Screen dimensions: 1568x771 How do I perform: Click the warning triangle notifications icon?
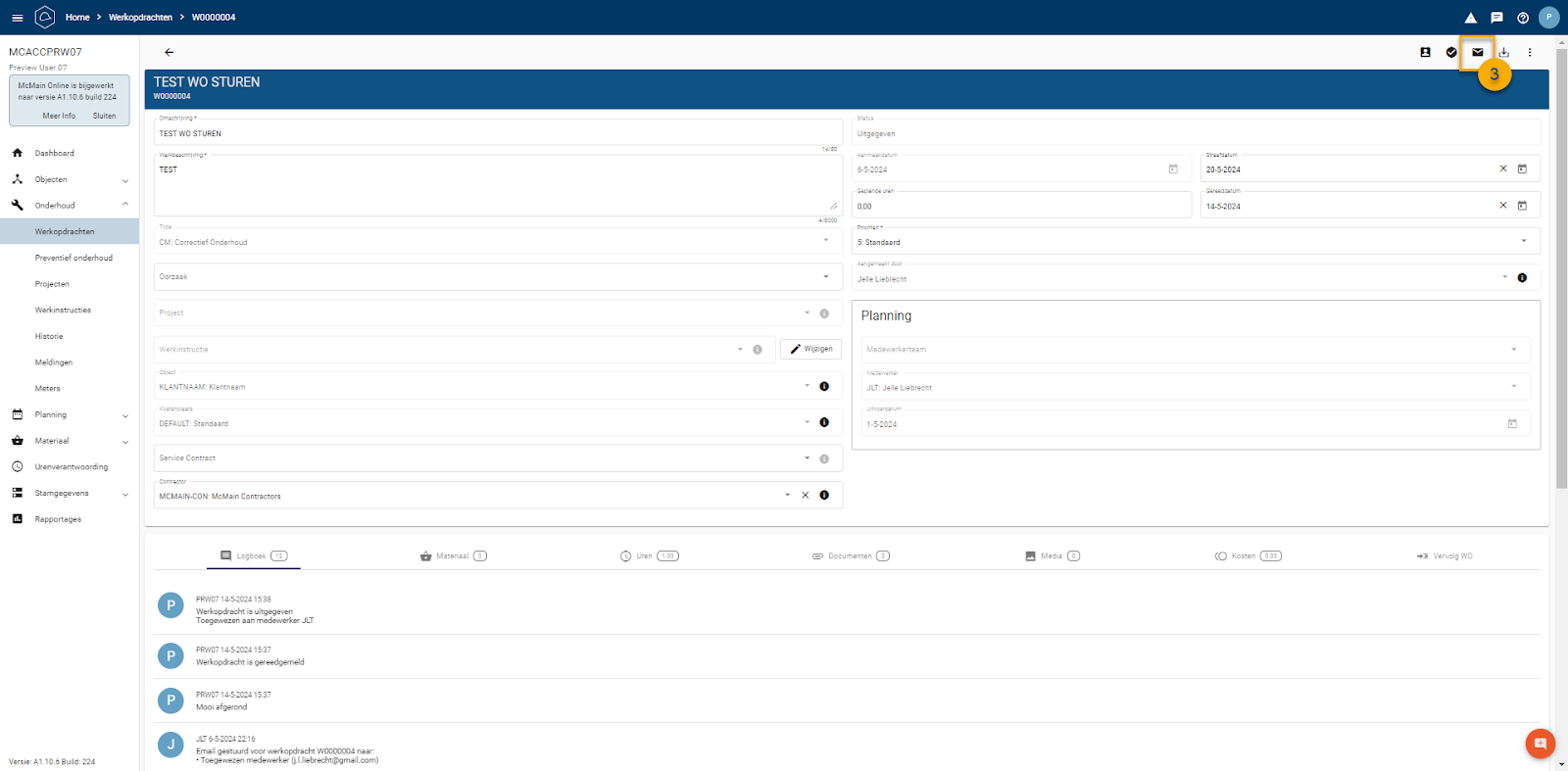[1470, 18]
